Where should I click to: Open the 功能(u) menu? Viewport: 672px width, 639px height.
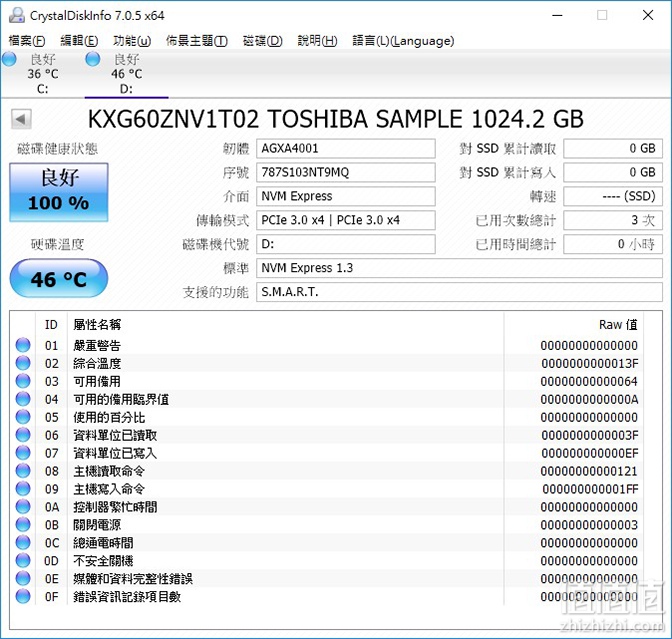(132, 41)
